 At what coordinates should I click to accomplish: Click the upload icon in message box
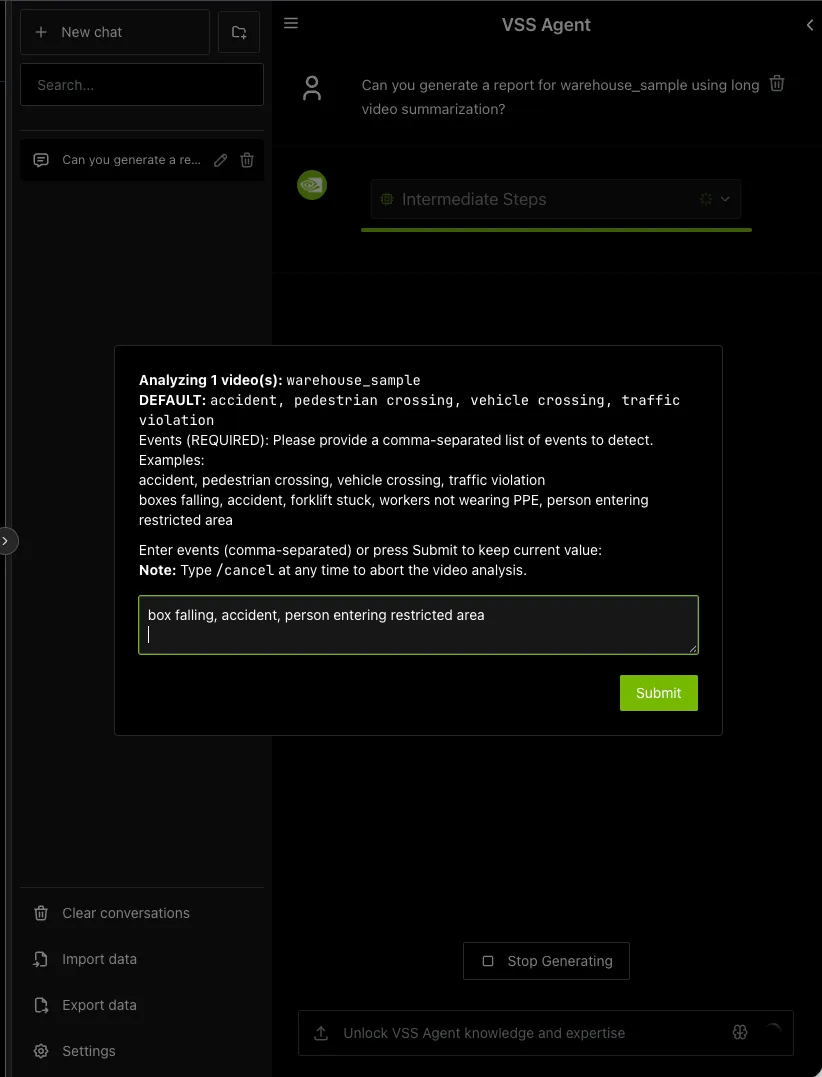click(x=321, y=1033)
